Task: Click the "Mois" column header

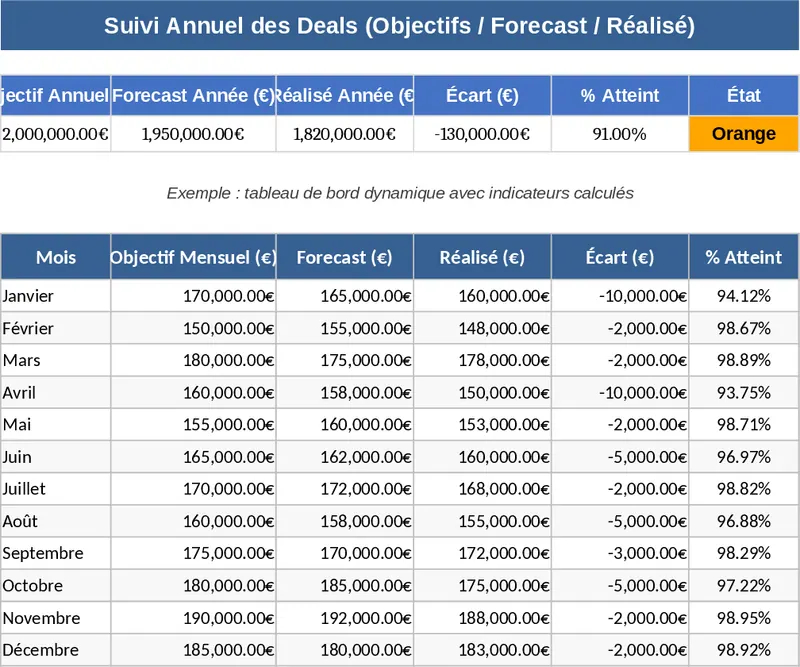Action: tap(56, 258)
